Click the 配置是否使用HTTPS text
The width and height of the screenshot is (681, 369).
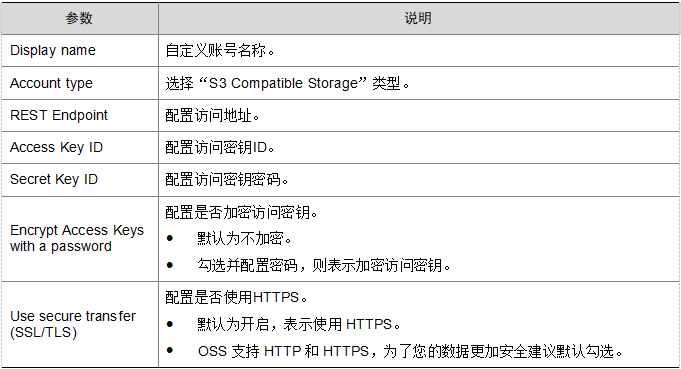(x=237, y=298)
